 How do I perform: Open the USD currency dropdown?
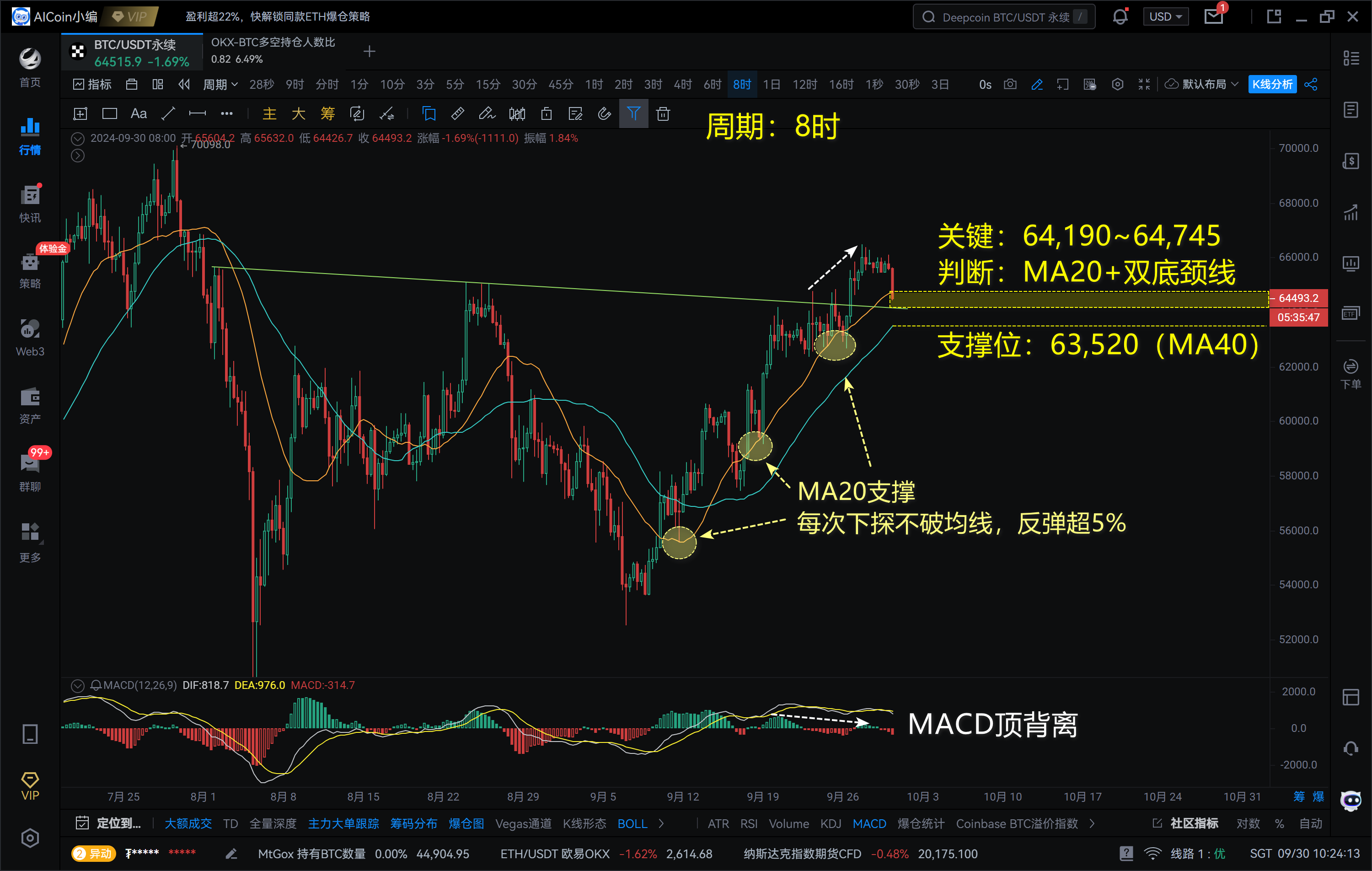1165,16
